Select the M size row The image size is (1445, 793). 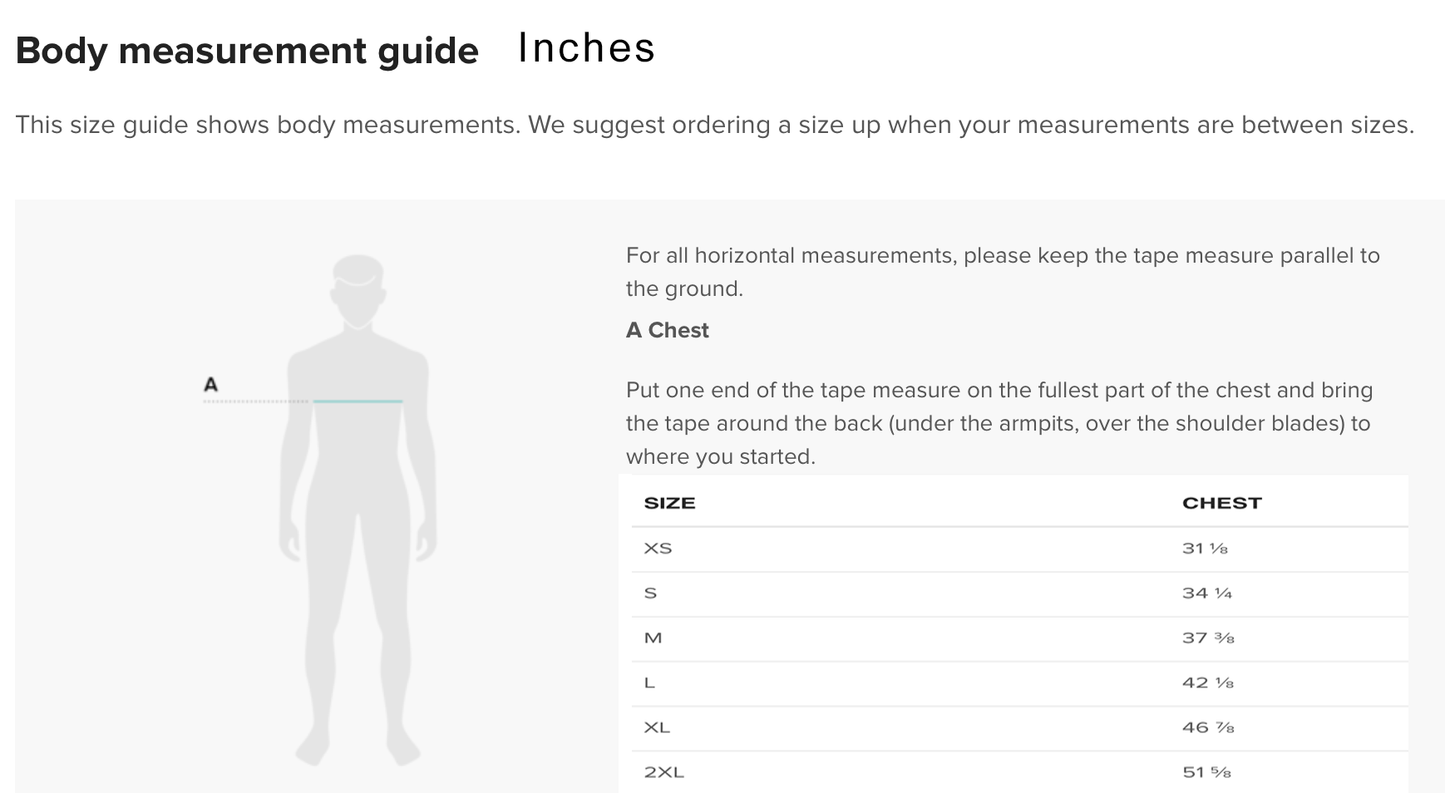tap(1019, 639)
